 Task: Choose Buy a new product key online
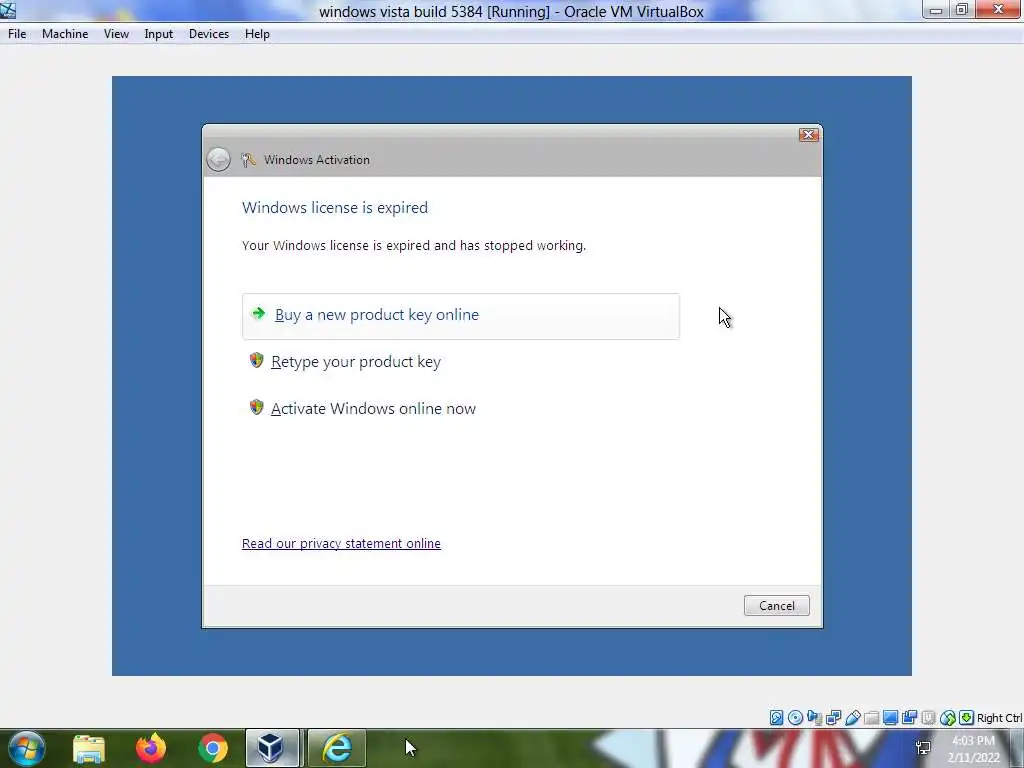(x=460, y=316)
